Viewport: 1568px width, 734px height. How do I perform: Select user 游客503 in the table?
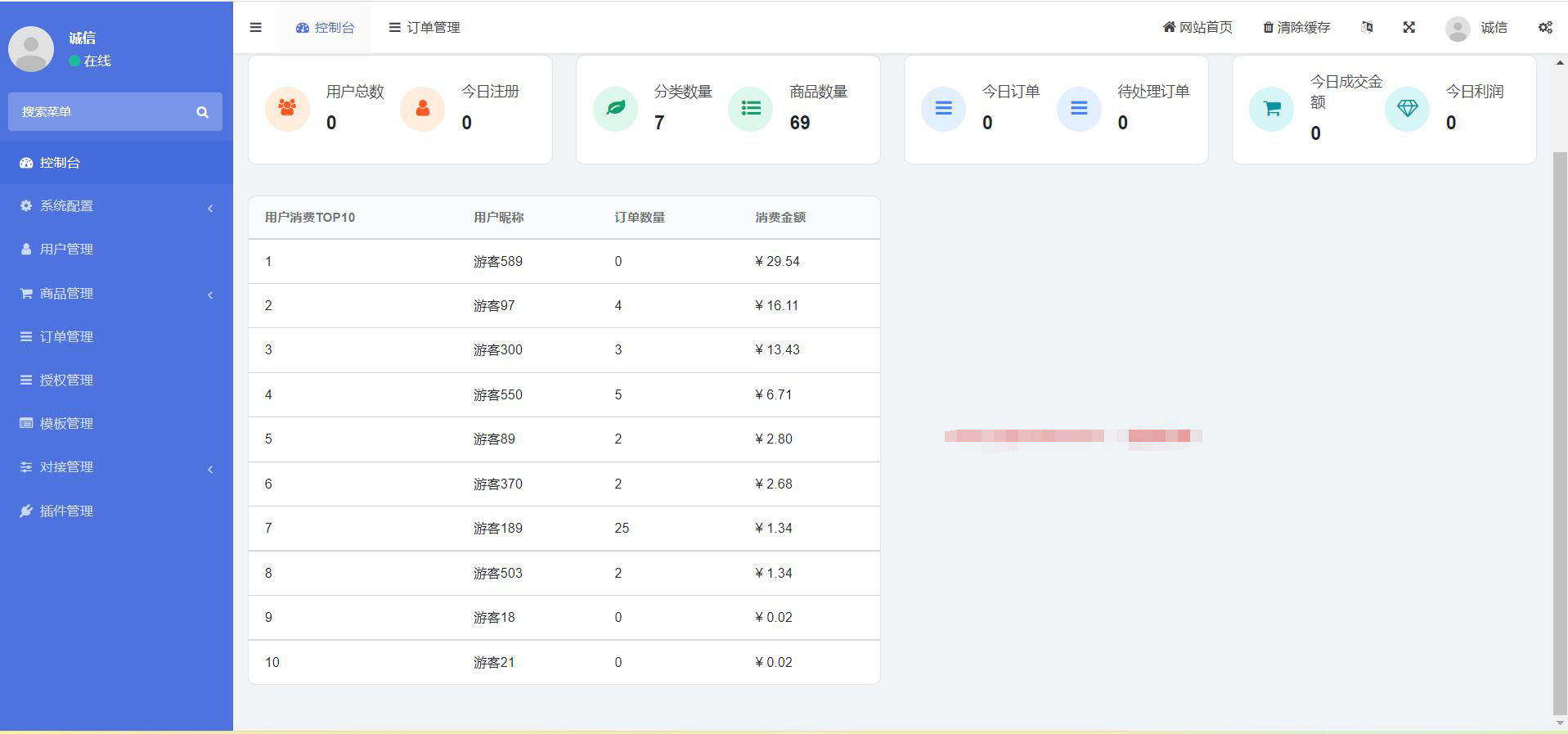pos(498,574)
